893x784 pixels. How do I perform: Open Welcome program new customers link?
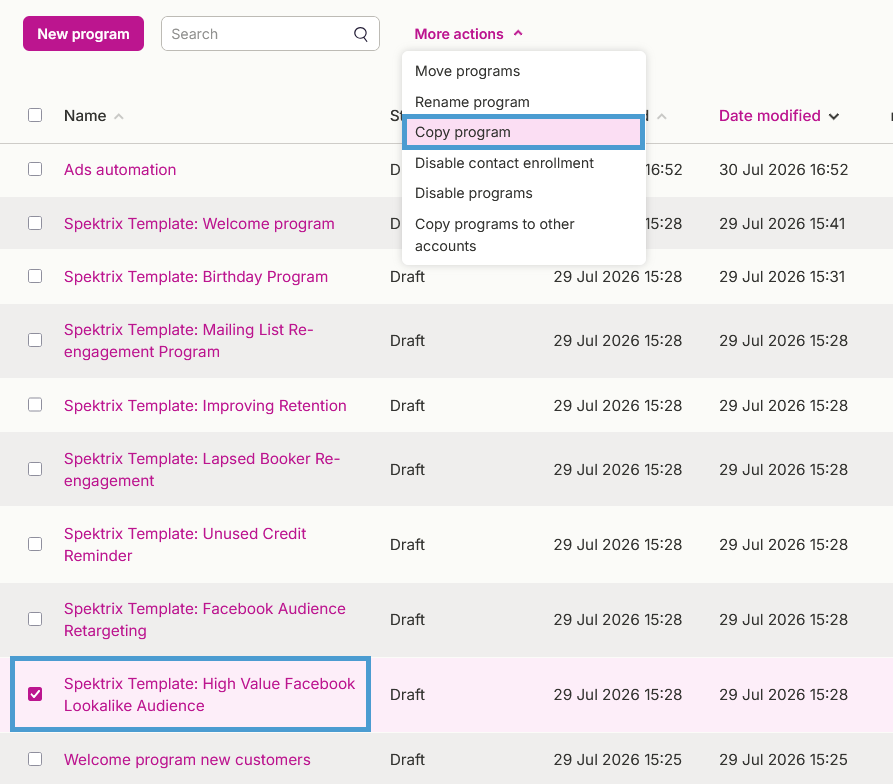[x=187, y=760]
